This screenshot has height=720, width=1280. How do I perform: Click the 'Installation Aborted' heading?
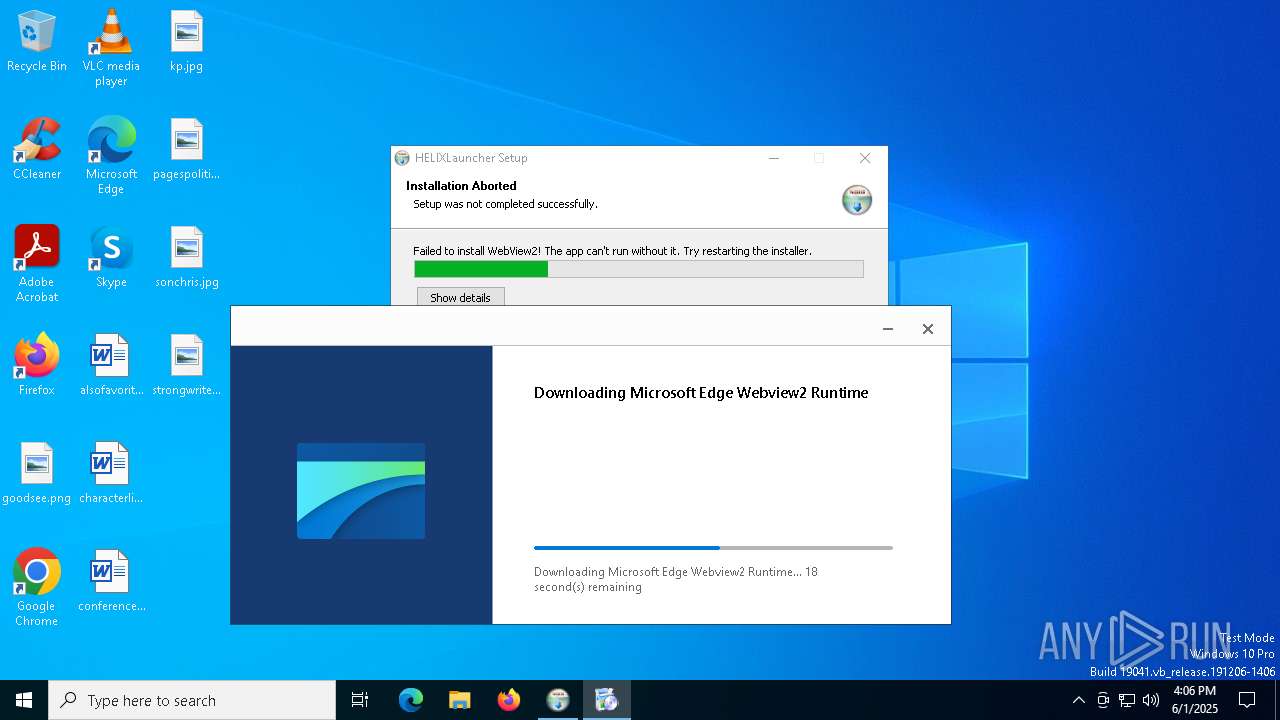point(461,186)
